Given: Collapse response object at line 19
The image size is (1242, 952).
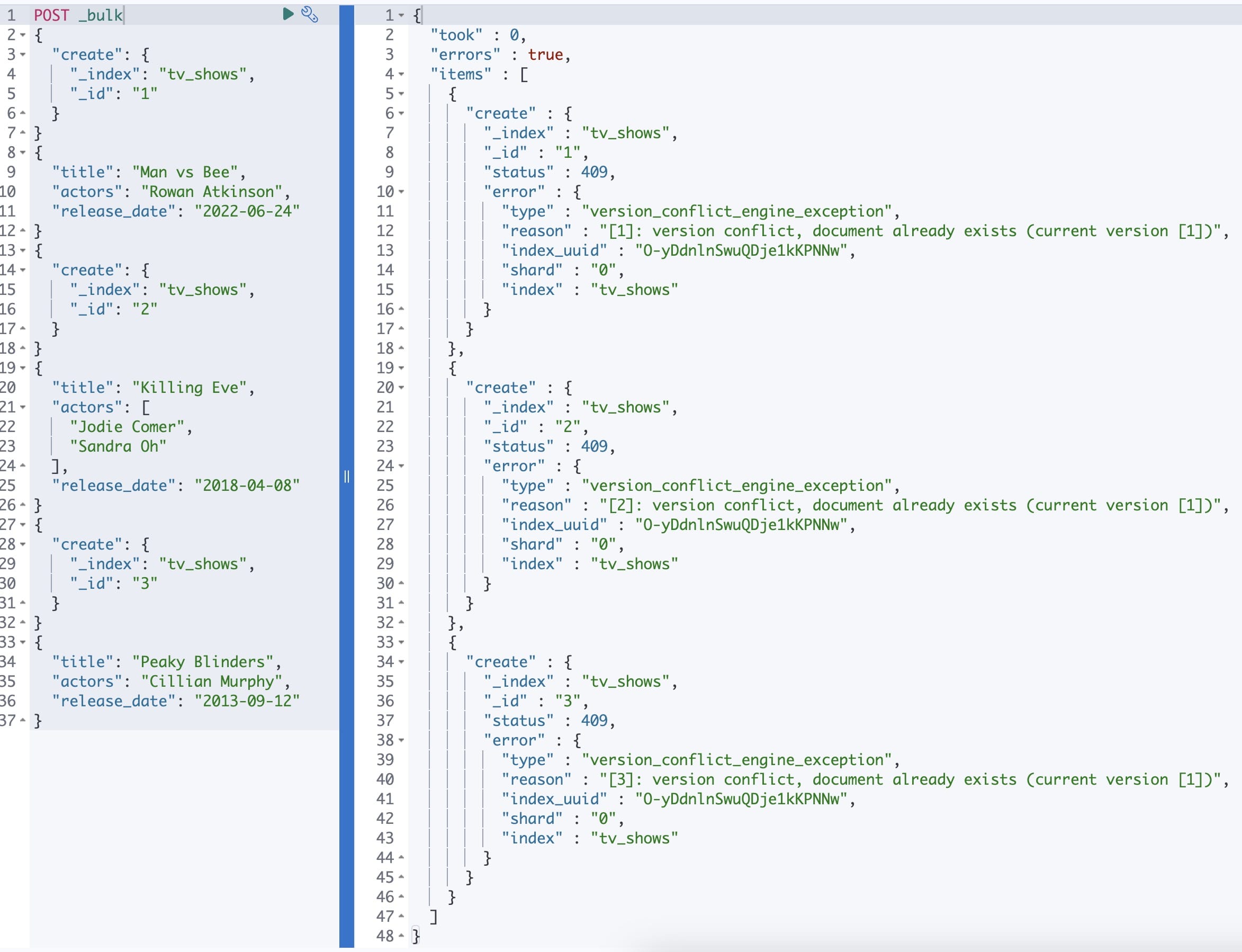Looking at the screenshot, I should click(401, 368).
